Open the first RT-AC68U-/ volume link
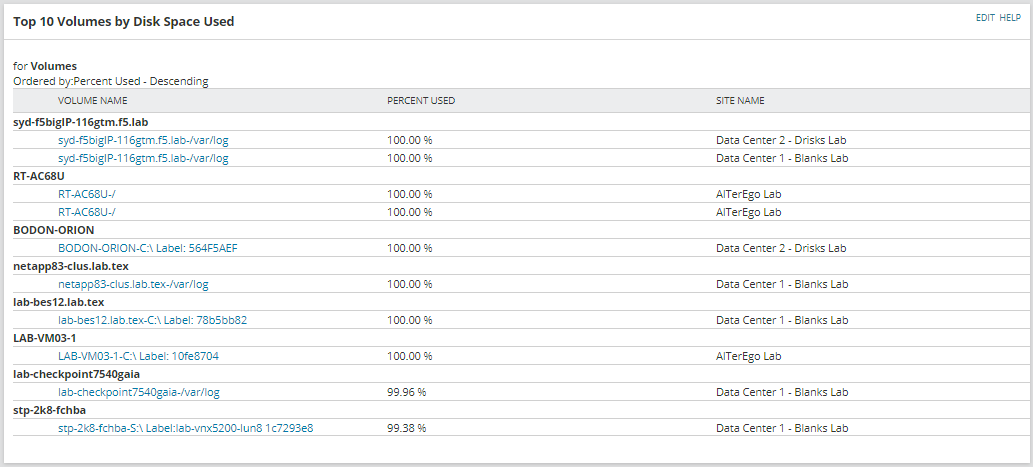1033x467 pixels. pyautogui.click(x=87, y=194)
